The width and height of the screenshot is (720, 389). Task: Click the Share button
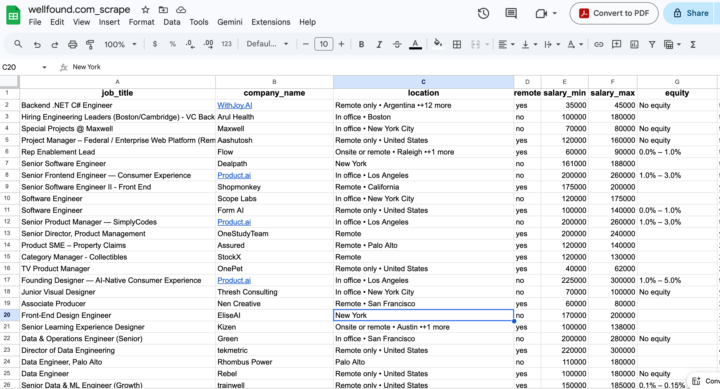point(692,13)
